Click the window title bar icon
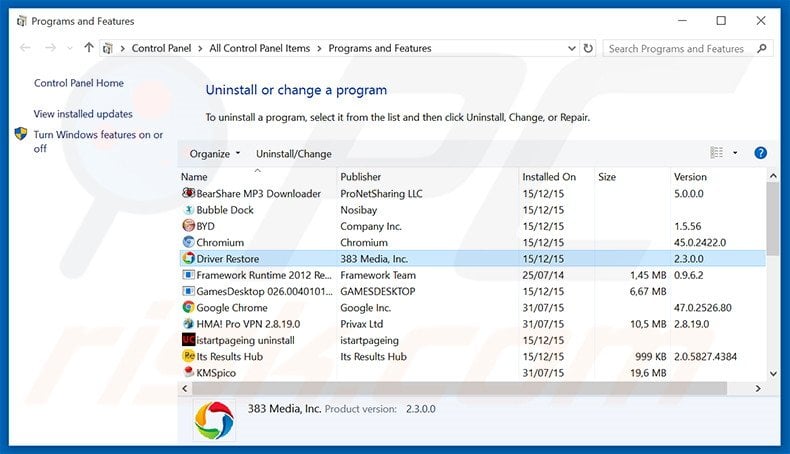 point(22,21)
